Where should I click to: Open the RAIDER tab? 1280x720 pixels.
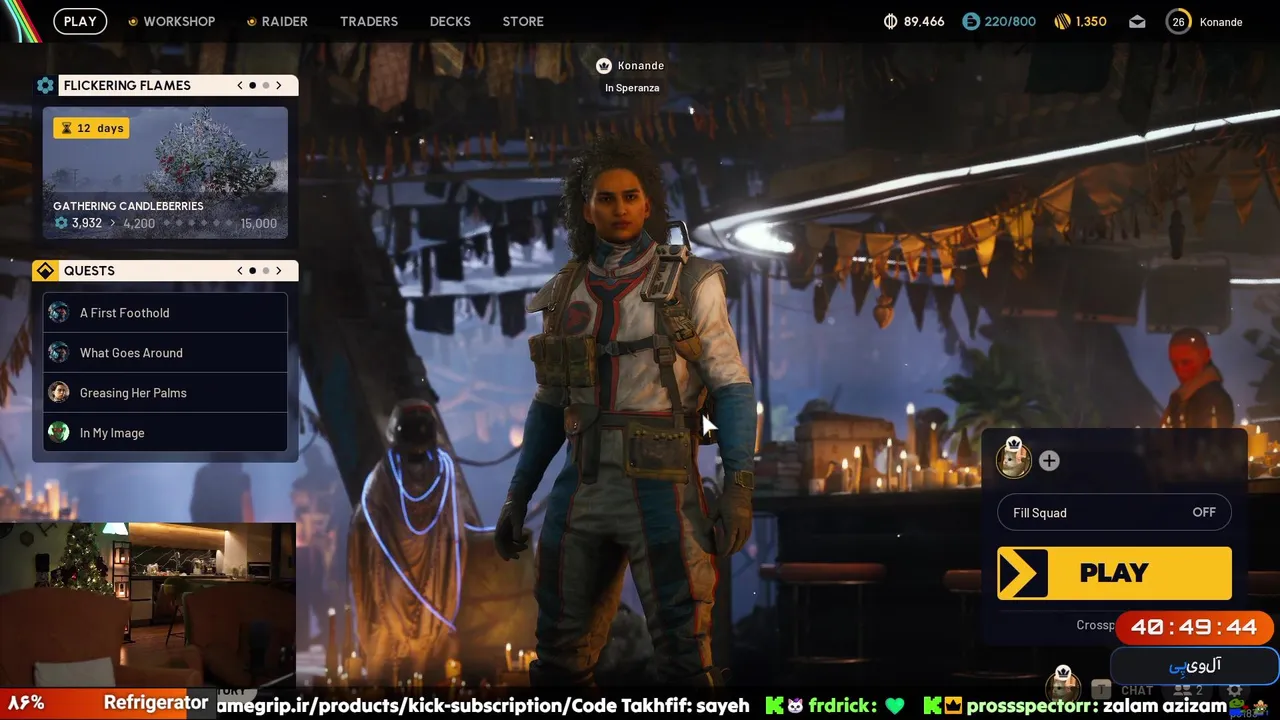click(285, 21)
